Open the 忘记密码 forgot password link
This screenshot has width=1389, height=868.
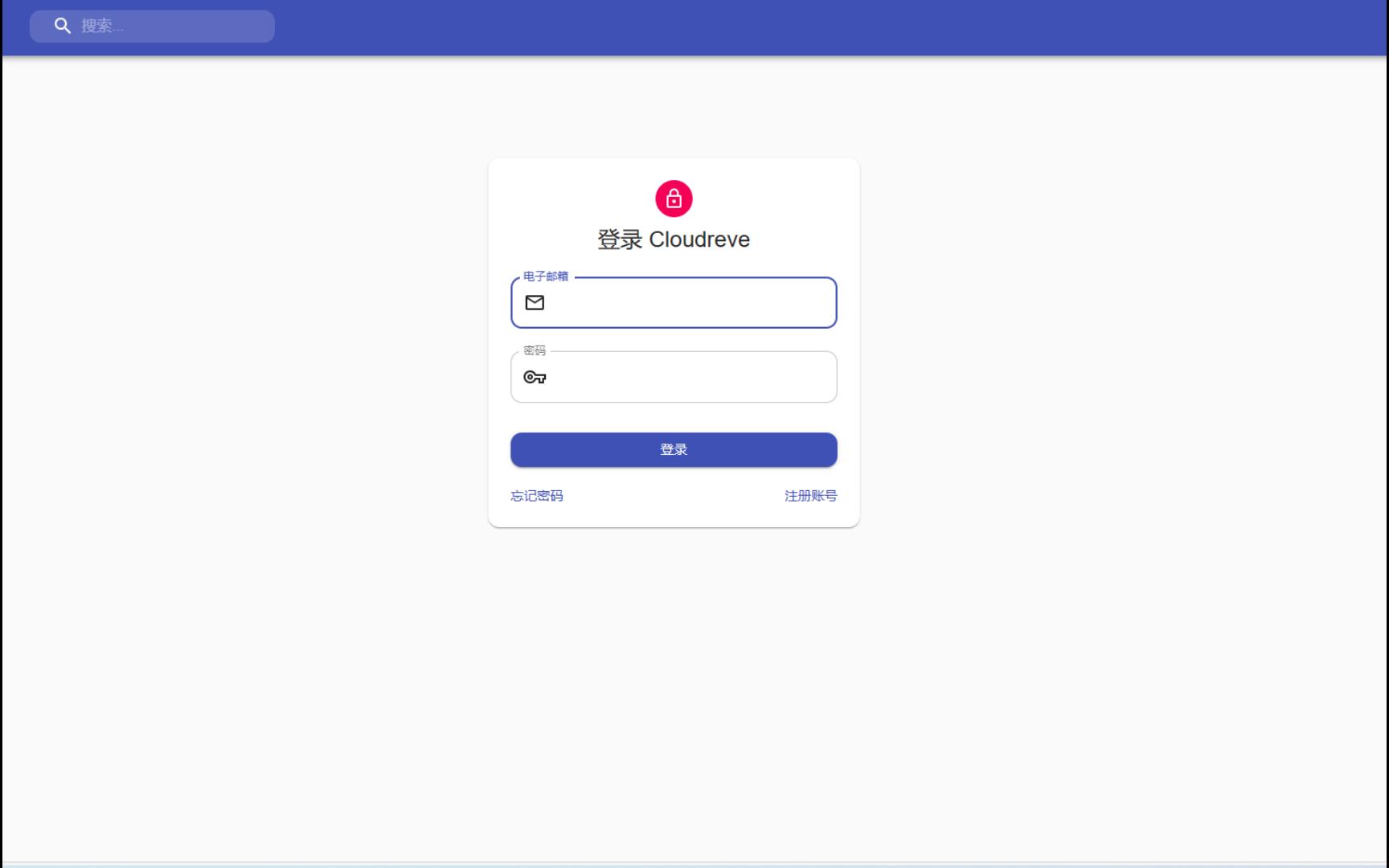537,496
